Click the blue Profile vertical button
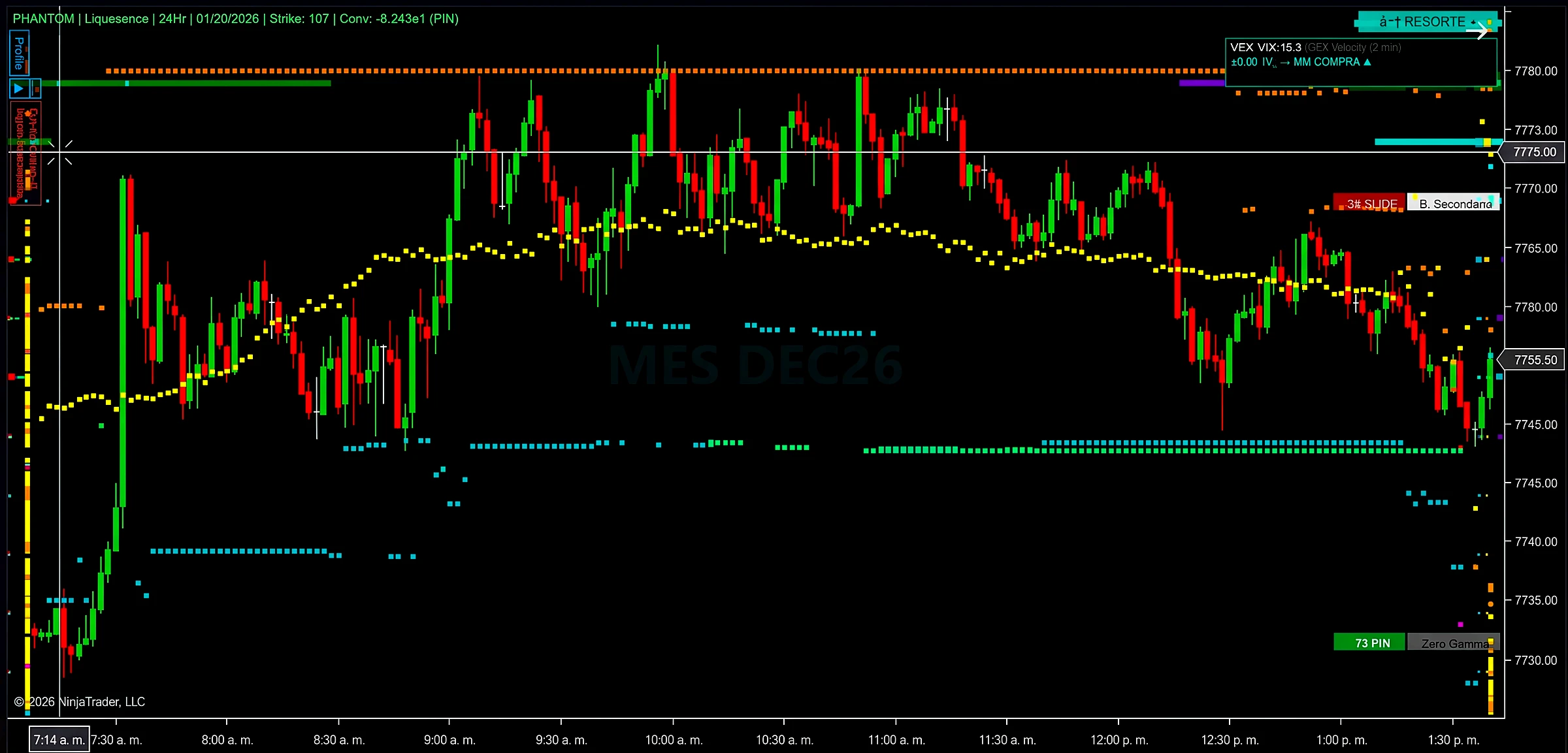Screen dimensions: 1568x753 click(x=19, y=53)
